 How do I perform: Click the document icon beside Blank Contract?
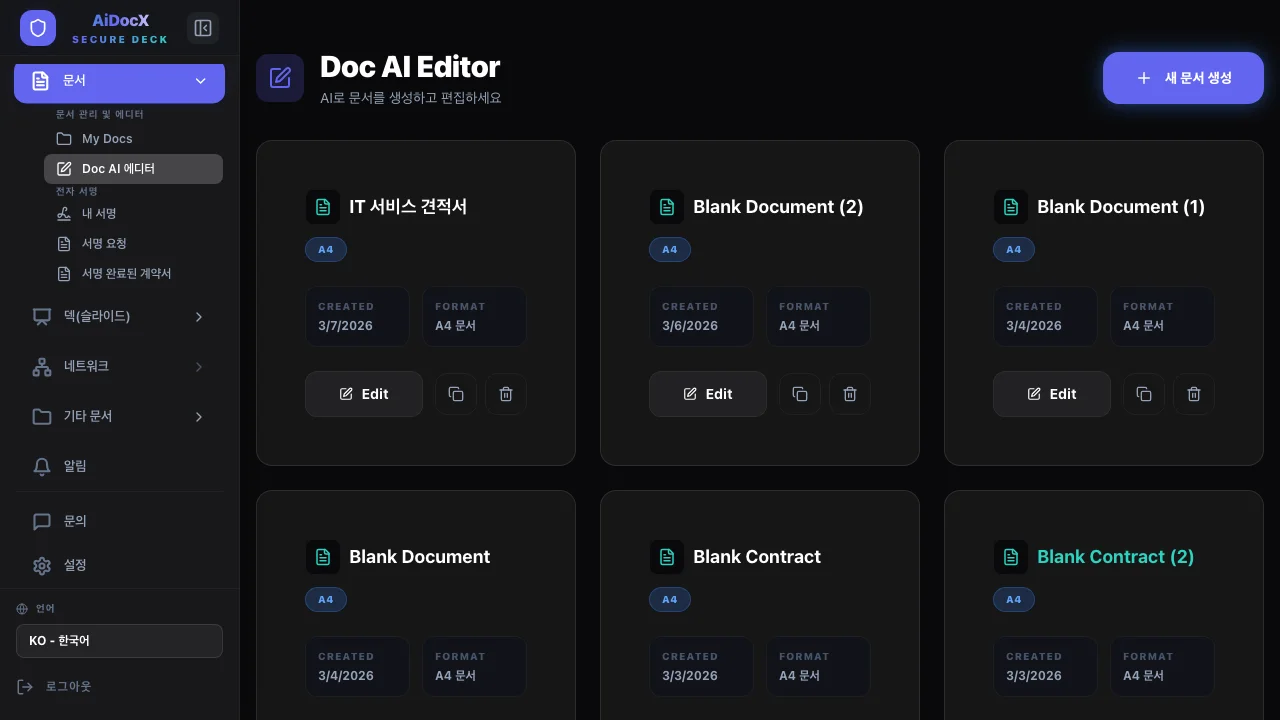click(667, 557)
